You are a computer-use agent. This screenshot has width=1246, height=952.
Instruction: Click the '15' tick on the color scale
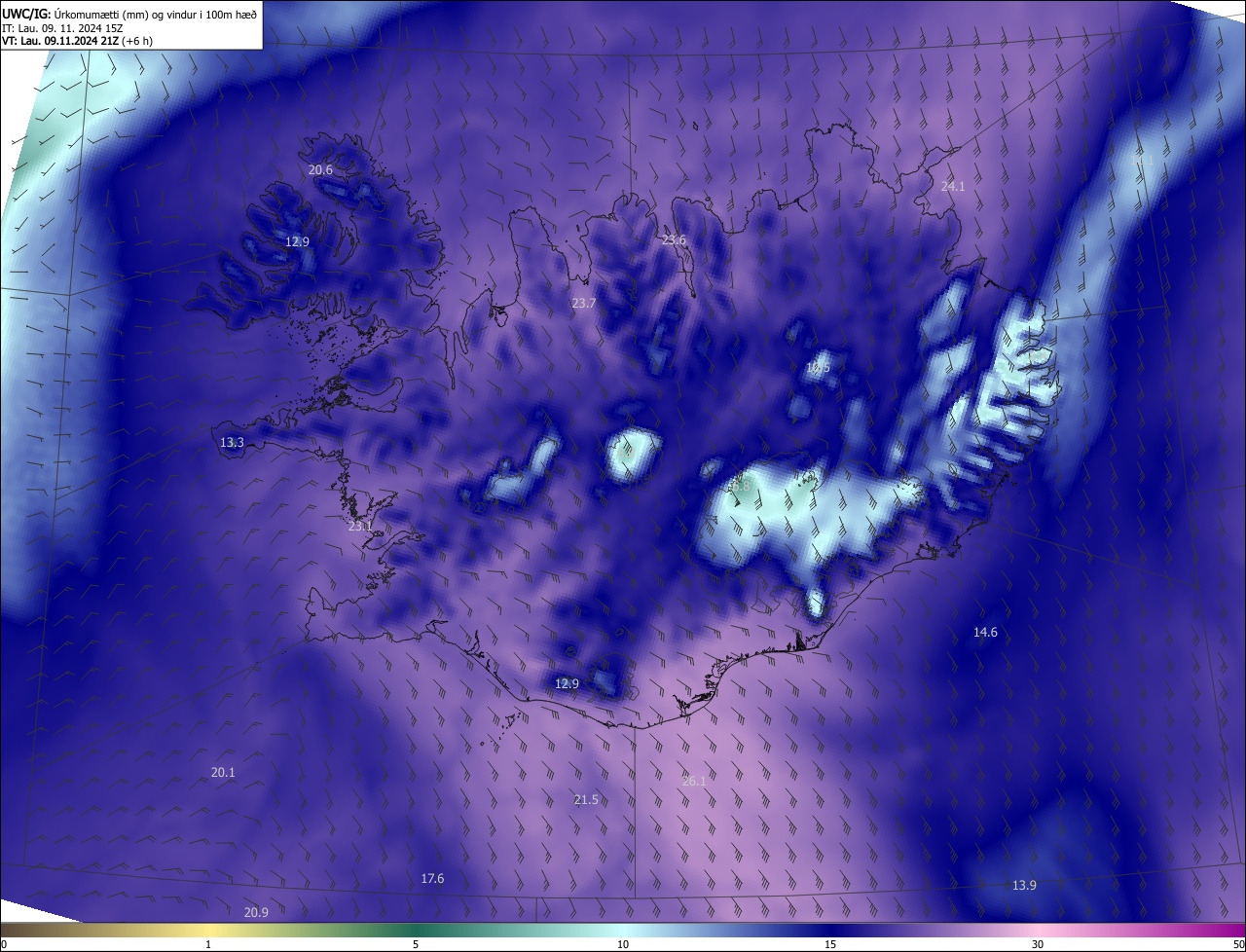point(830,945)
